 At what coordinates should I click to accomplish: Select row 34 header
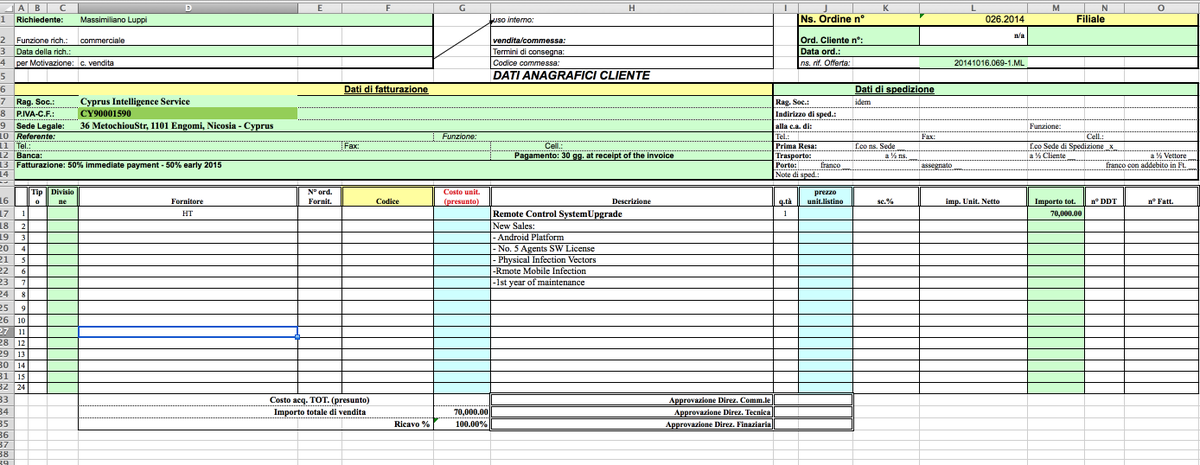pyautogui.click(x=6, y=411)
